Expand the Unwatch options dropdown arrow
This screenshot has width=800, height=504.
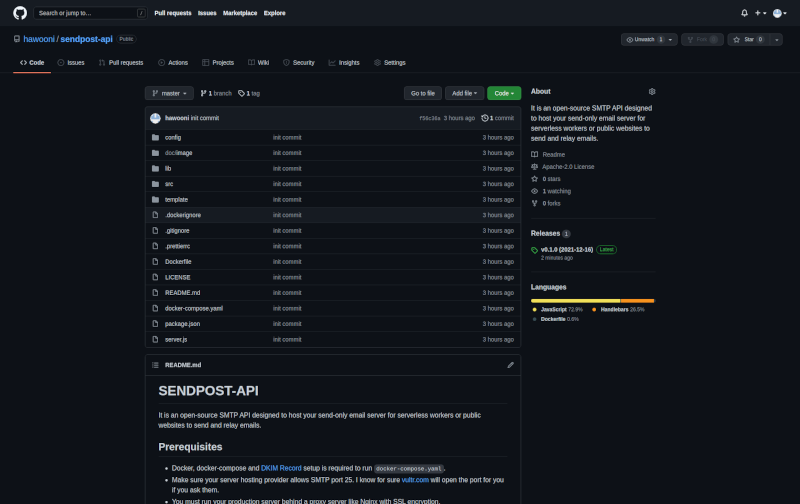(x=670, y=39)
